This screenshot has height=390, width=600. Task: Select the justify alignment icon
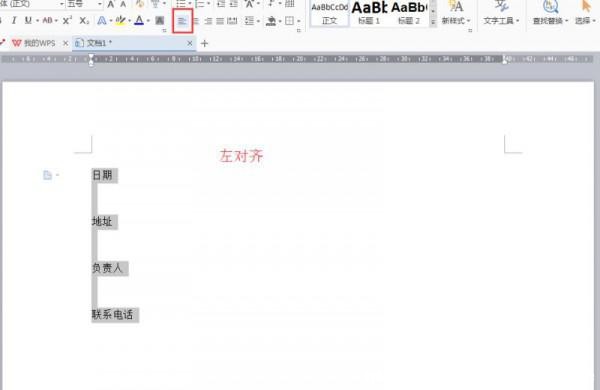(x=220, y=21)
